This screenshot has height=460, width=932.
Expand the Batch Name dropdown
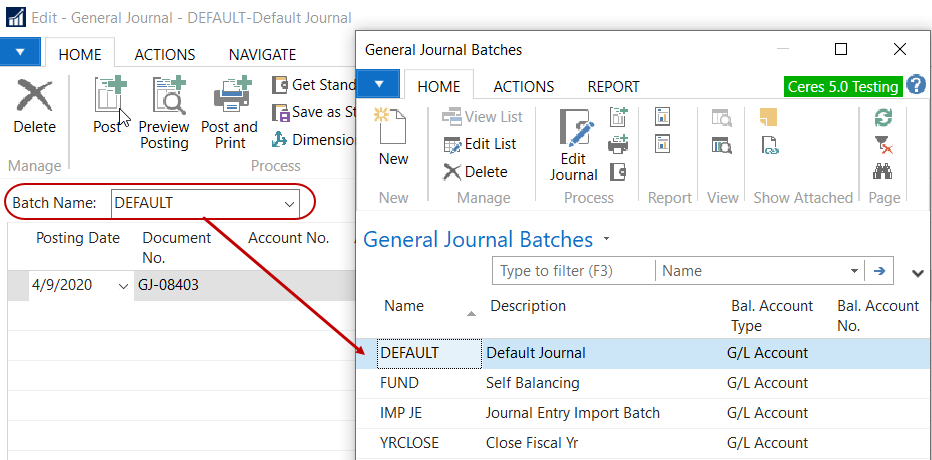pyautogui.click(x=289, y=204)
